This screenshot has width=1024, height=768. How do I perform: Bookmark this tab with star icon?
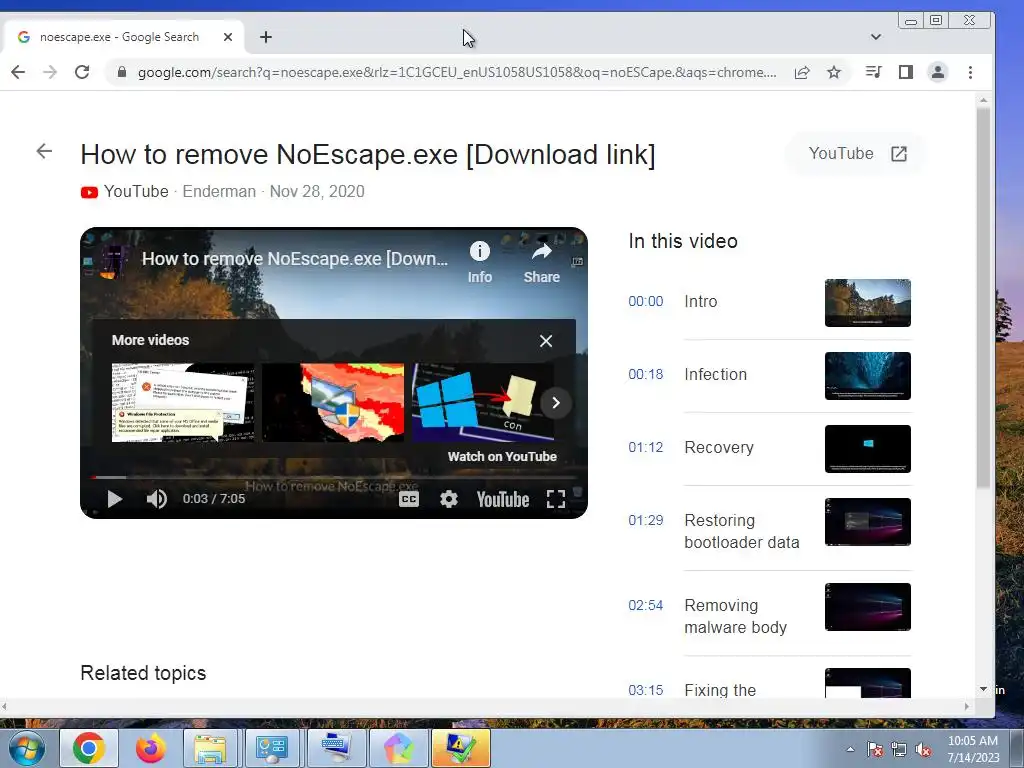click(x=834, y=72)
